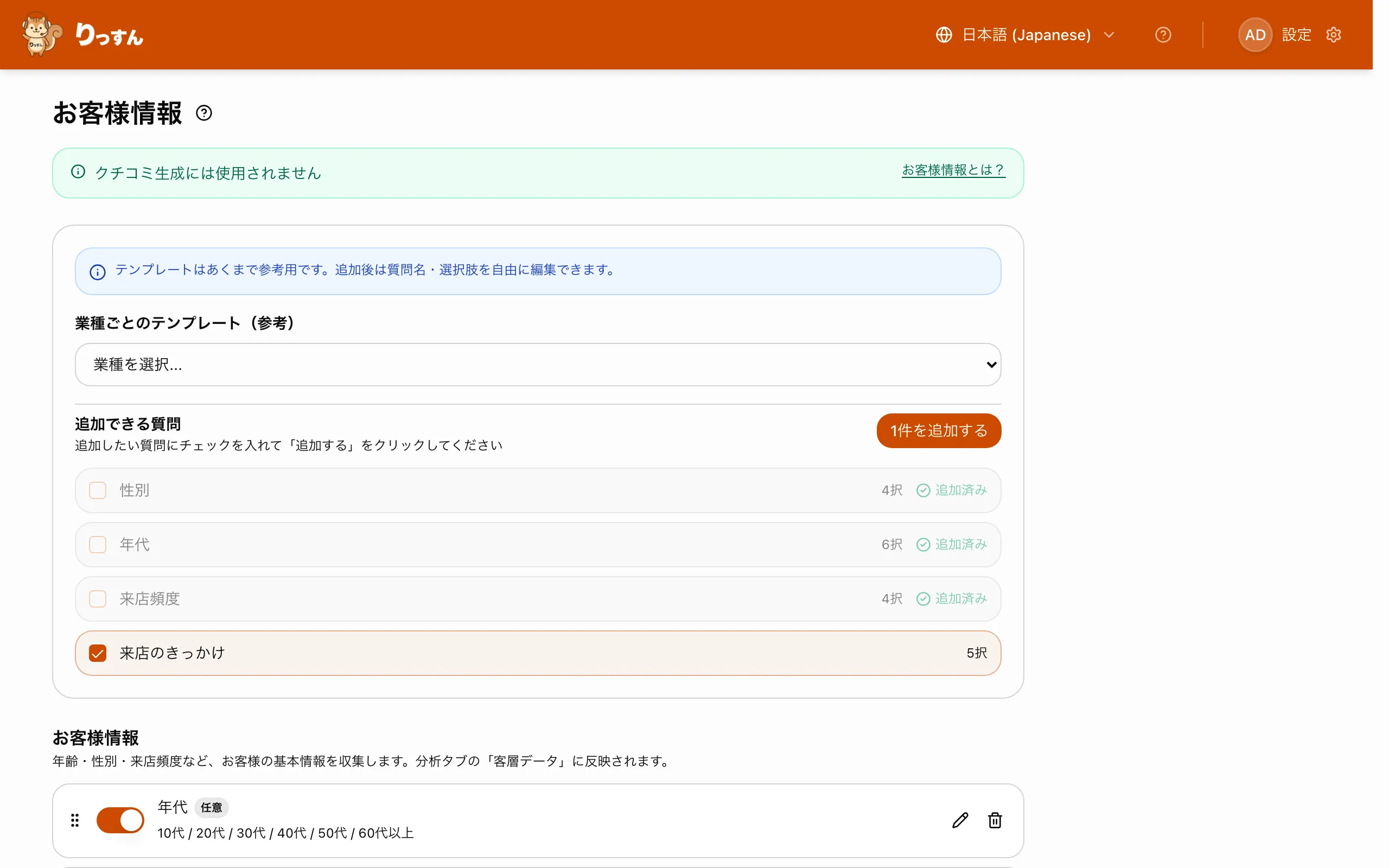Open the header help question-mark icon
1389x868 pixels.
[1163, 35]
